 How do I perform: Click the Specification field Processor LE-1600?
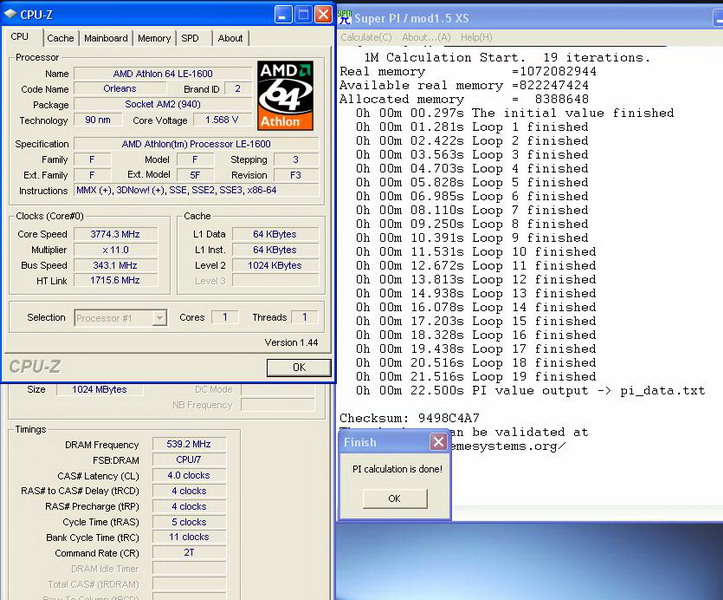pos(196,144)
